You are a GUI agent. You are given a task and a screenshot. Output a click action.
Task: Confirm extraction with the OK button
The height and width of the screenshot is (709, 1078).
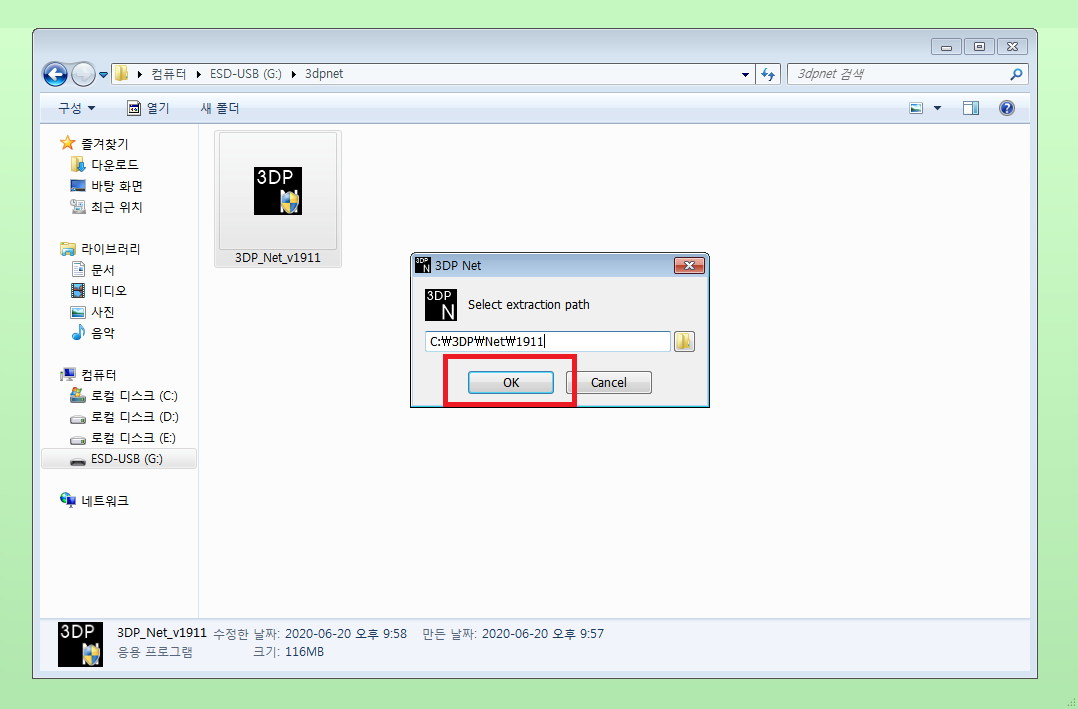point(511,382)
